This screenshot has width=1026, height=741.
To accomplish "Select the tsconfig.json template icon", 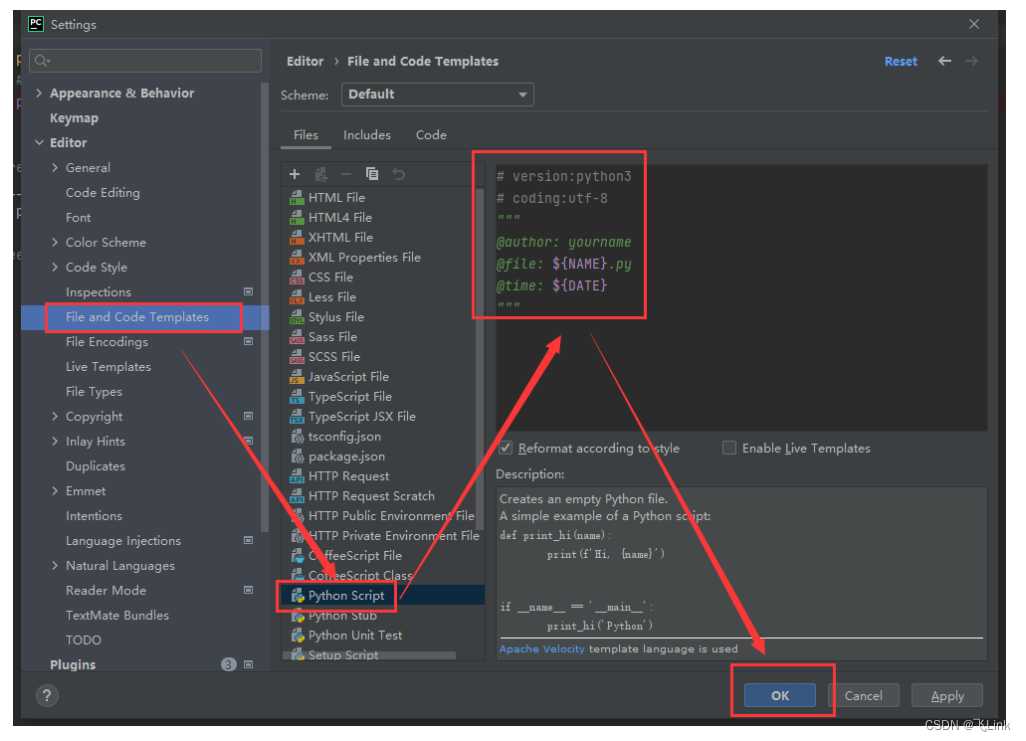I will (x=297, y=437).
